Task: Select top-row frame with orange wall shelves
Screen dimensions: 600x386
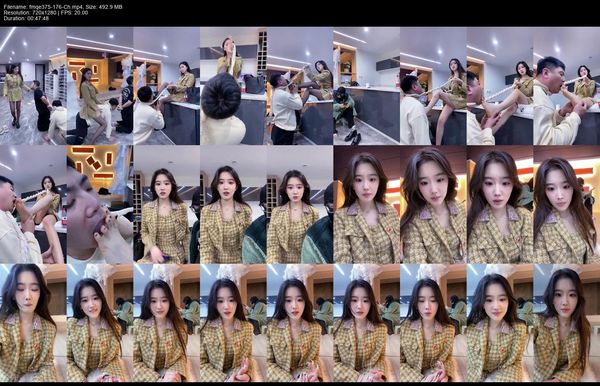Action: (100, 86)
